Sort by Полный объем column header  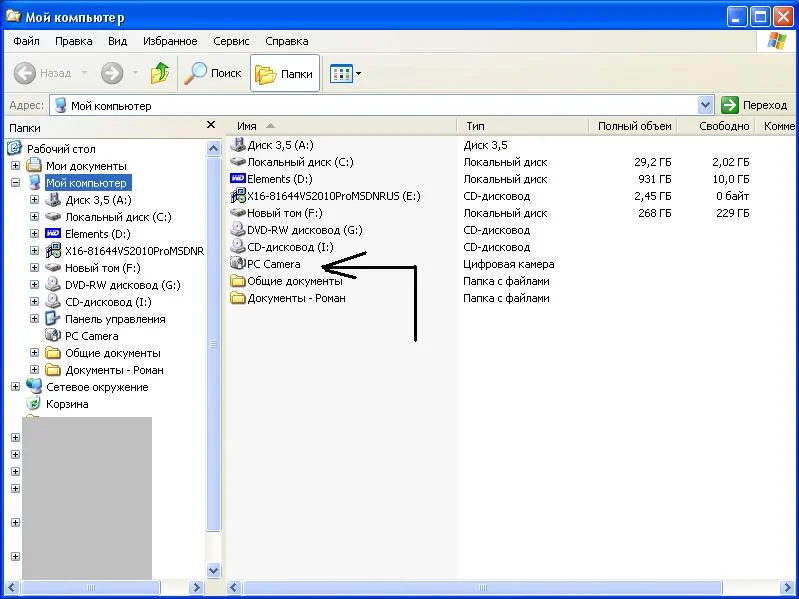633,126
